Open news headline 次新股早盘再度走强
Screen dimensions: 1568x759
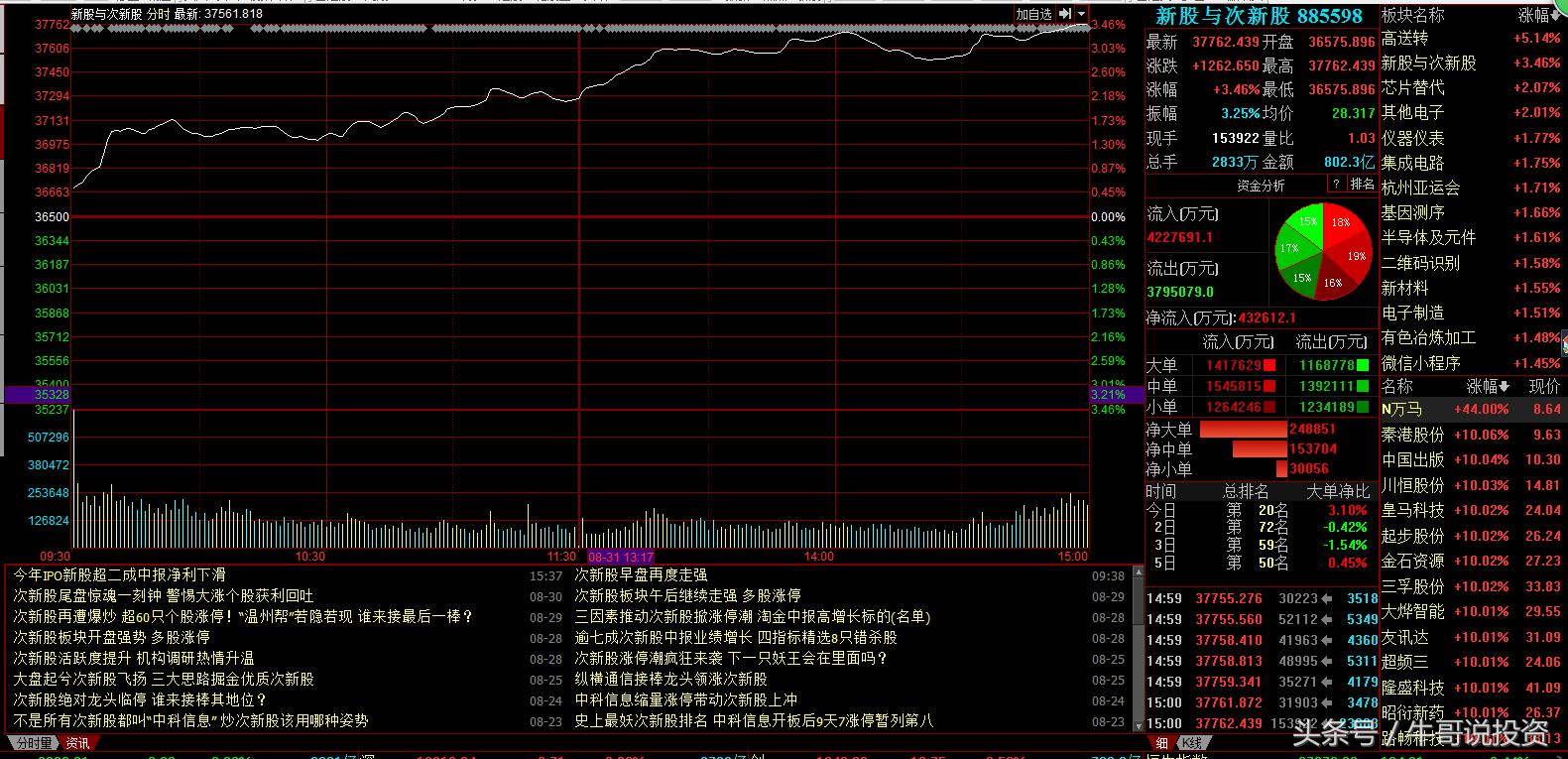tap(641, 574)
